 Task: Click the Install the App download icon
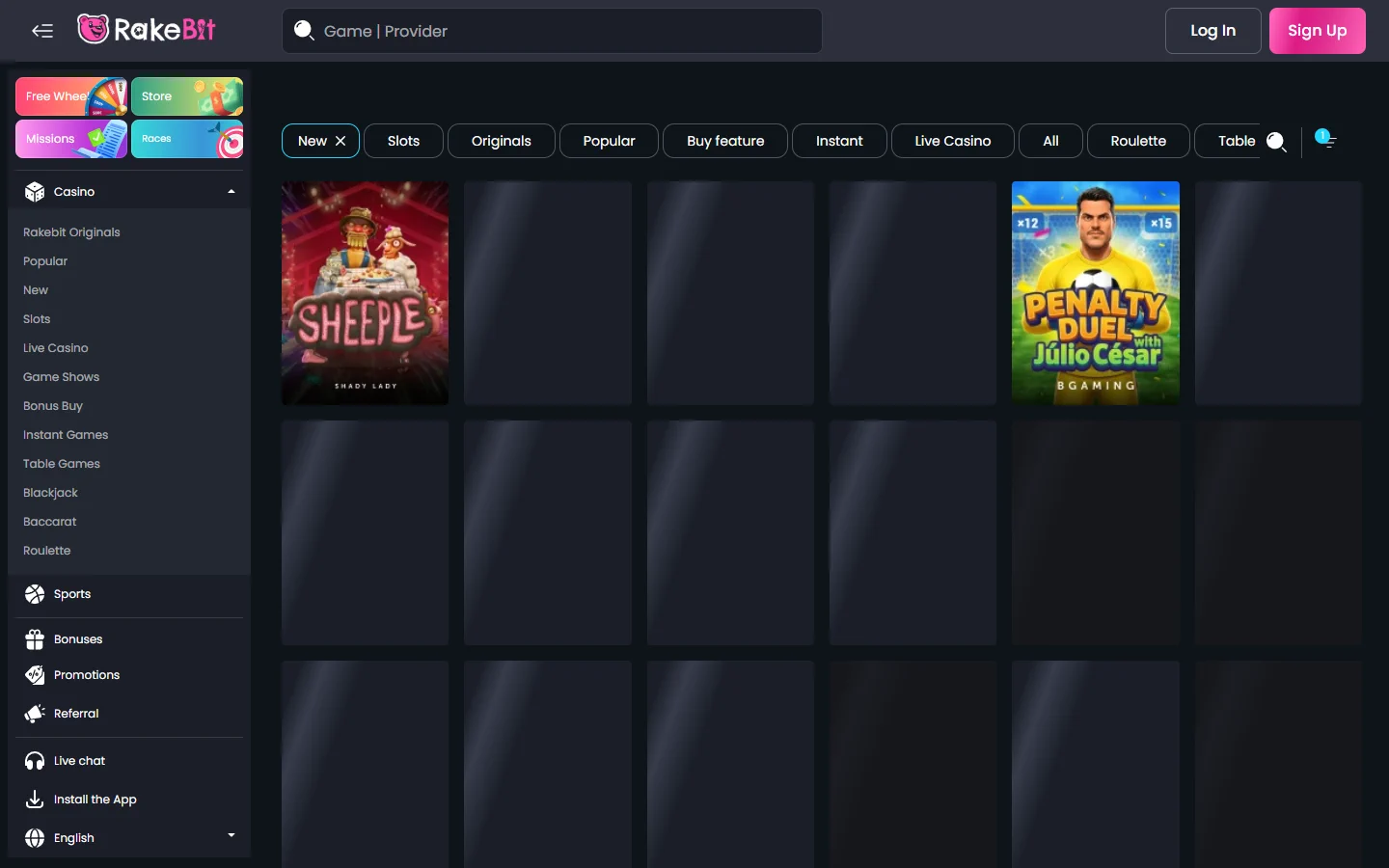coord(35,800)
